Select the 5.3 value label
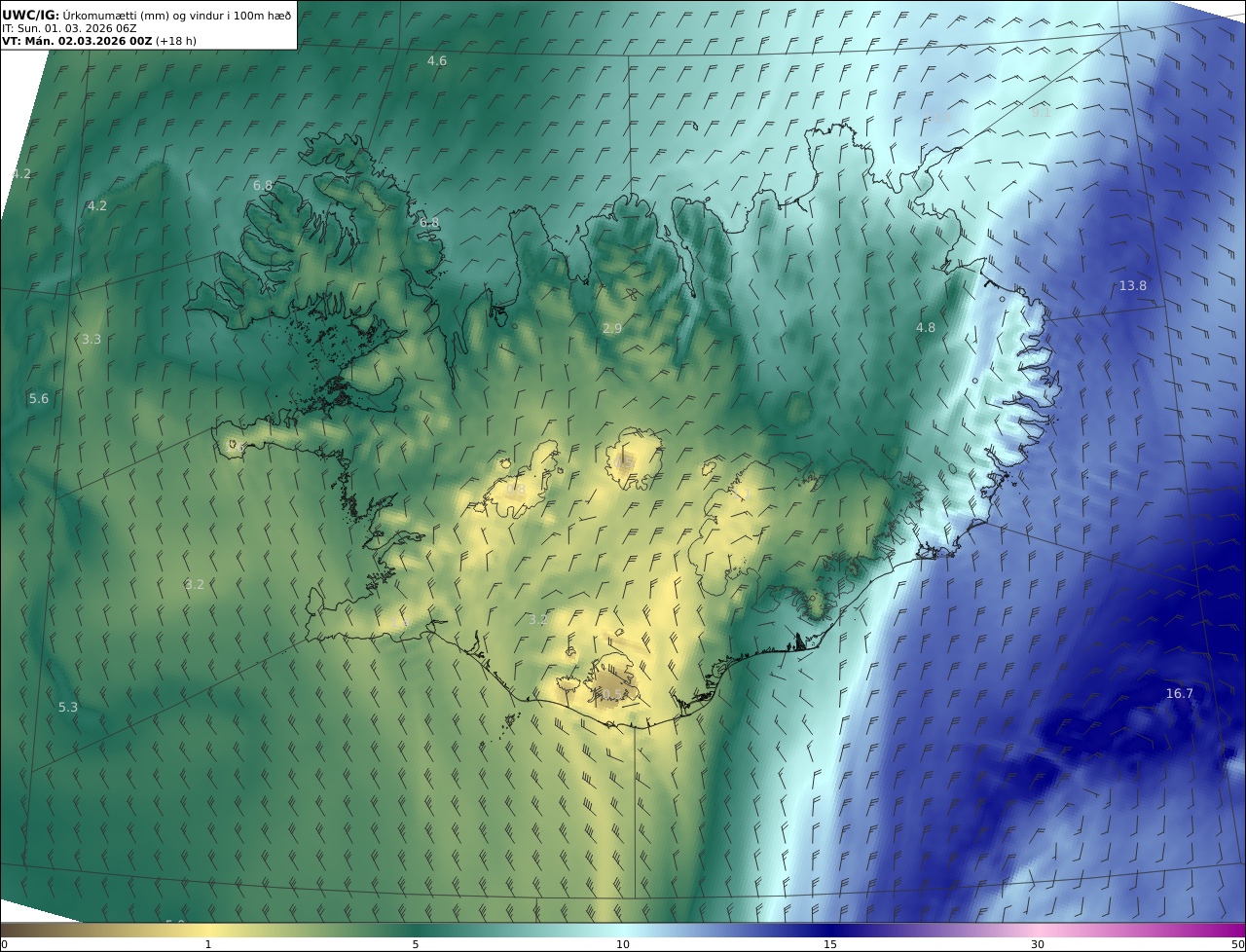 (x=67, y=707)
